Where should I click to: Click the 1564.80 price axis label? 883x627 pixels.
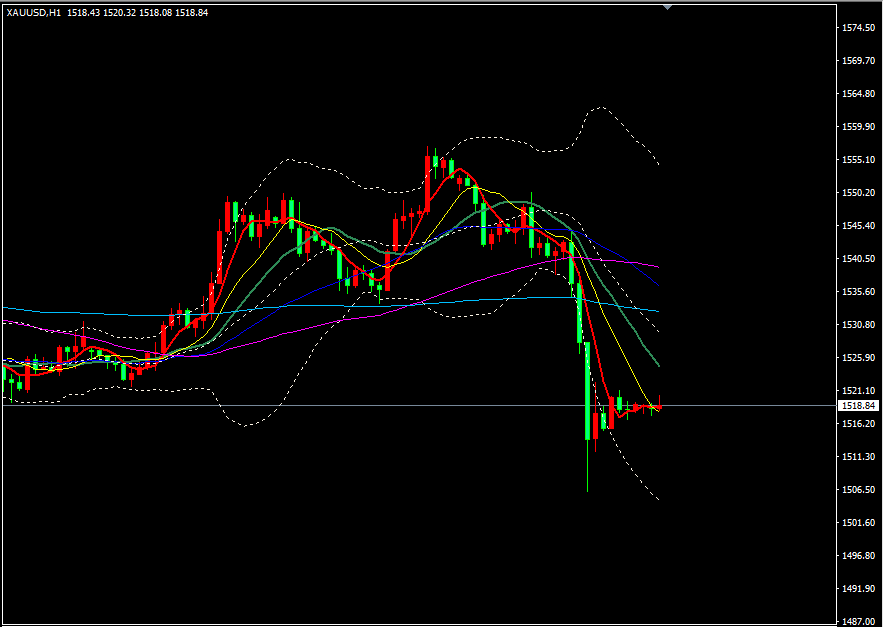point(858,94)
